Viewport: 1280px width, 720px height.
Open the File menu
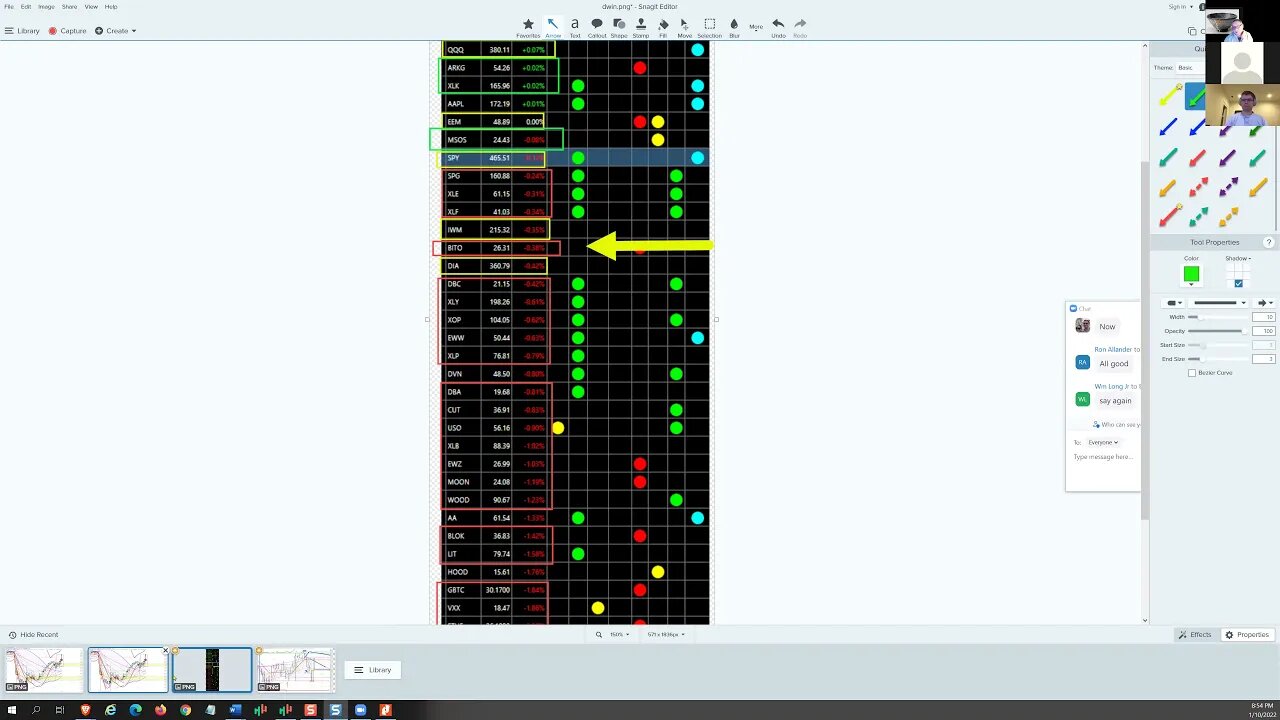point(9,7)
